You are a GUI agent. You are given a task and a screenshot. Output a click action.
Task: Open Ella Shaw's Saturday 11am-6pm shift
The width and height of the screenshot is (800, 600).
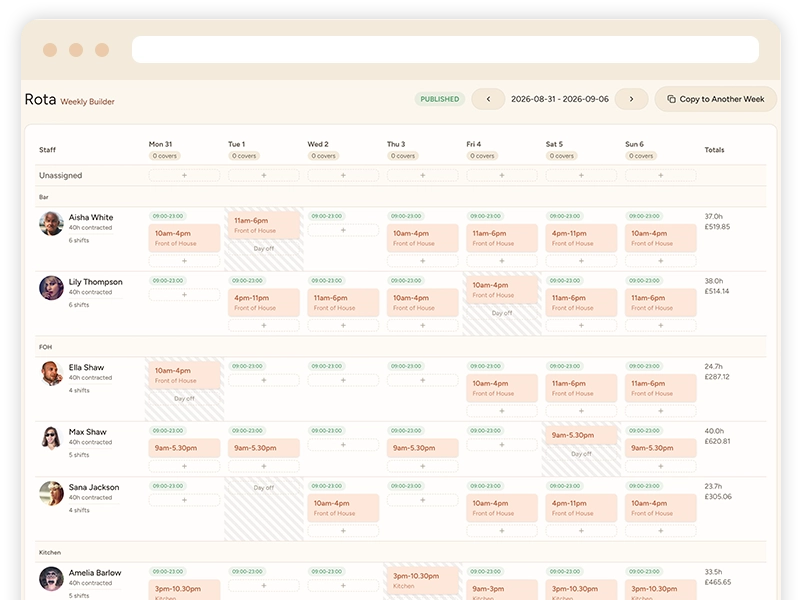pyautogui.click(x=581, y=388)
